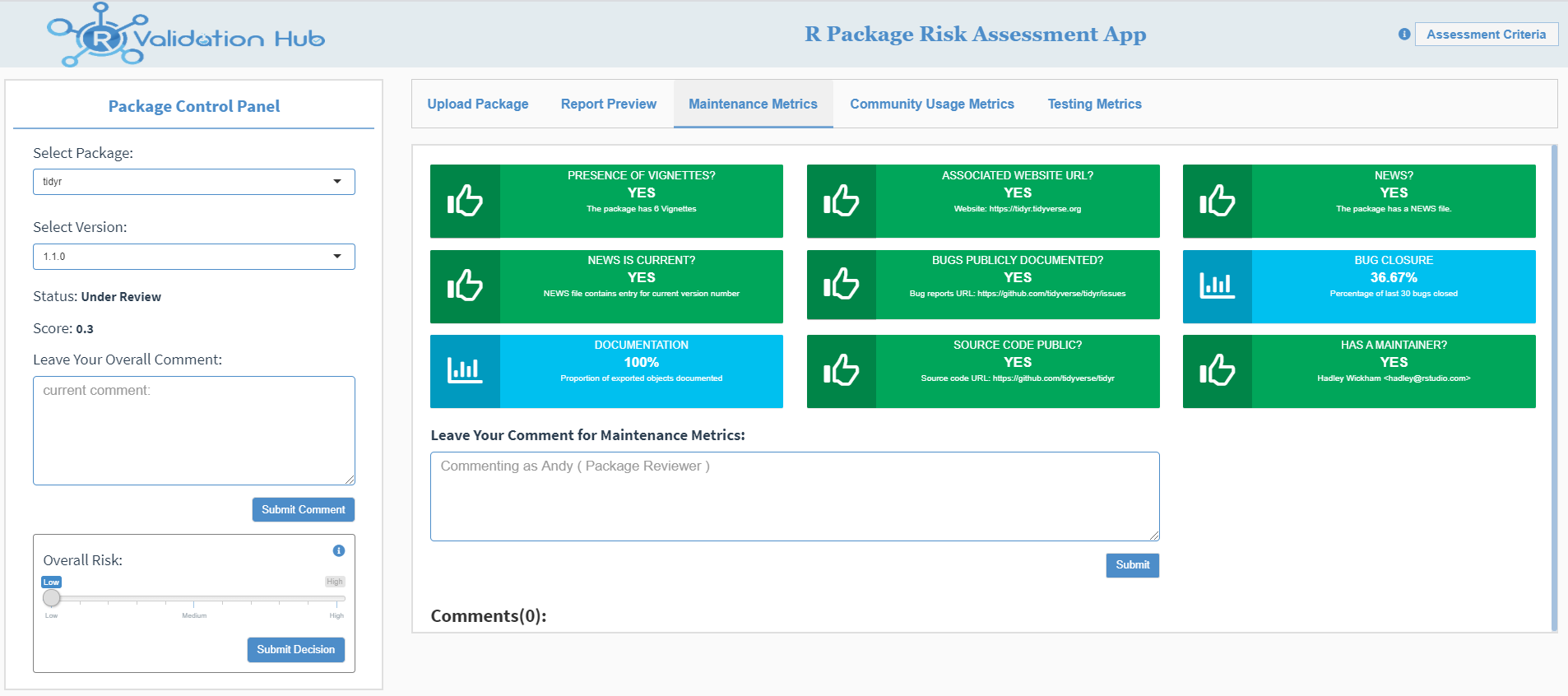The width and height of the screenshot is (1568, 696).
Task: Click thumbs-up icon on News Is Current card
Action: coord(465,285)
